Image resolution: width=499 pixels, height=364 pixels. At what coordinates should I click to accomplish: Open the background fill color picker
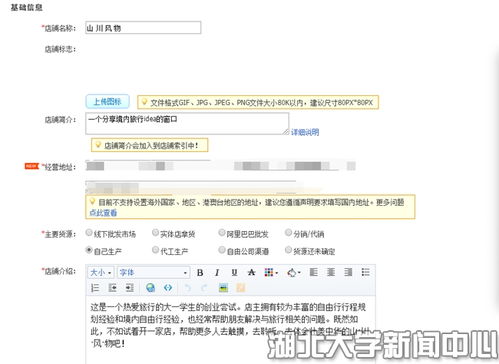tap(294, 273)
